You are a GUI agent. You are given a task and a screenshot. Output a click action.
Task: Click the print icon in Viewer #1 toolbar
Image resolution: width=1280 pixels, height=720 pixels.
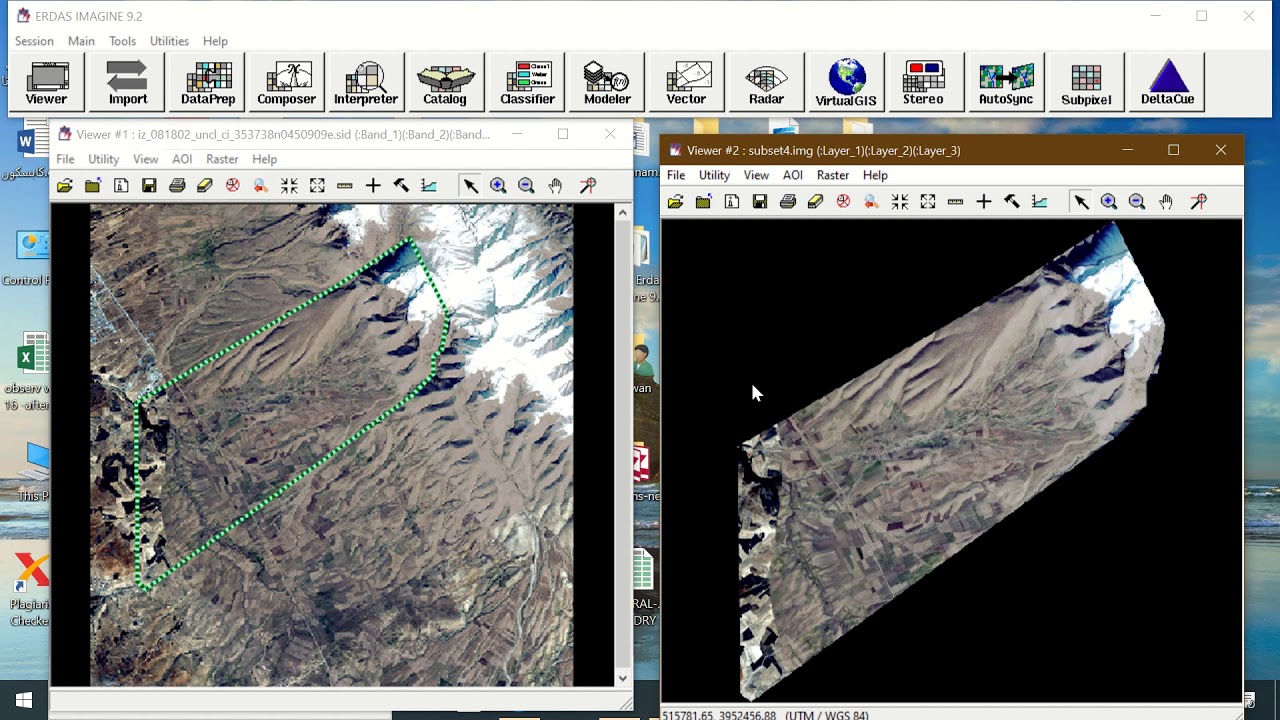177,185
